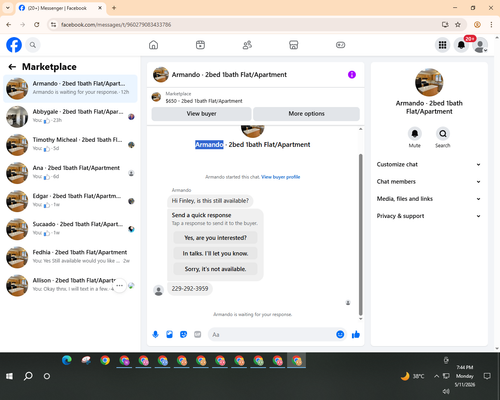Attach a file using the image icon

169,334
